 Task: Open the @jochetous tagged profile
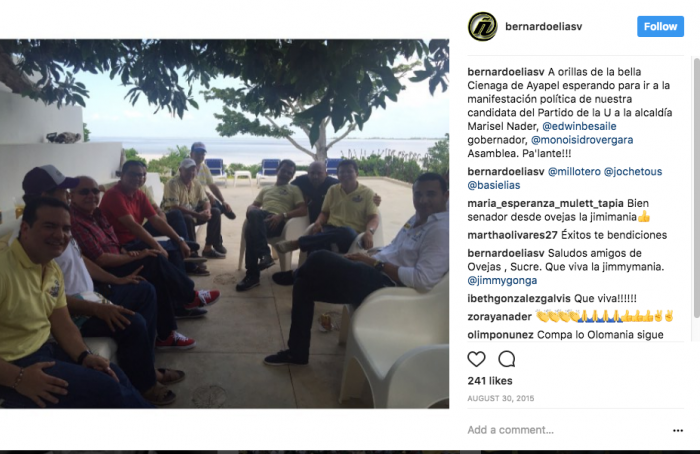pyautogui.click(x=633, y=171)
